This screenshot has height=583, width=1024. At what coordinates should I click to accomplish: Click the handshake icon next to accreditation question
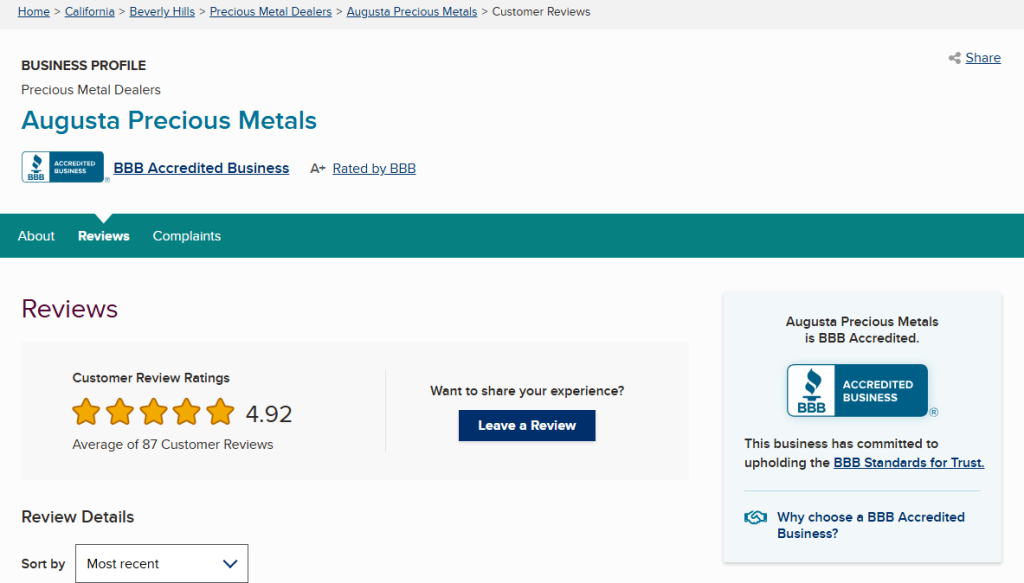click(x=755, y=517)
